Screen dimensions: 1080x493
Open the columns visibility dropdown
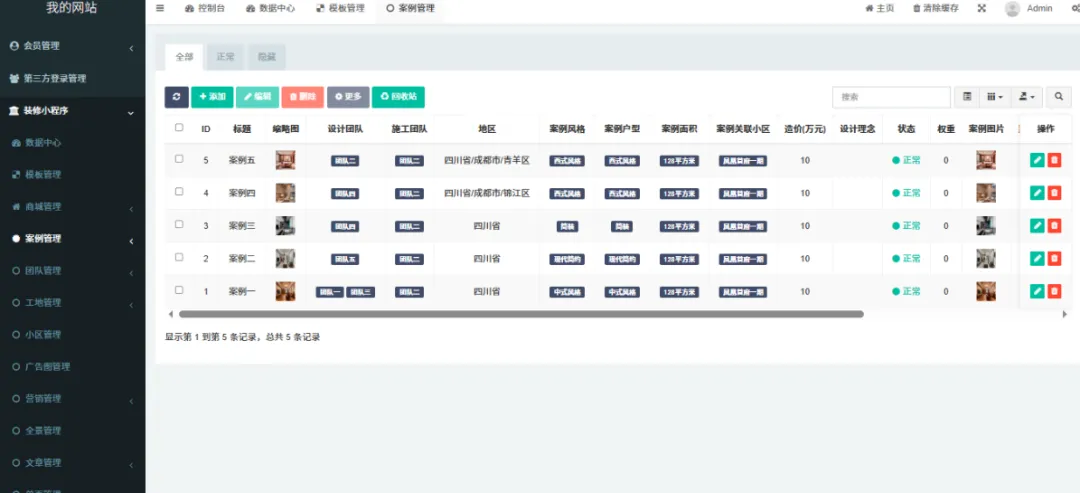pos(995,97)
